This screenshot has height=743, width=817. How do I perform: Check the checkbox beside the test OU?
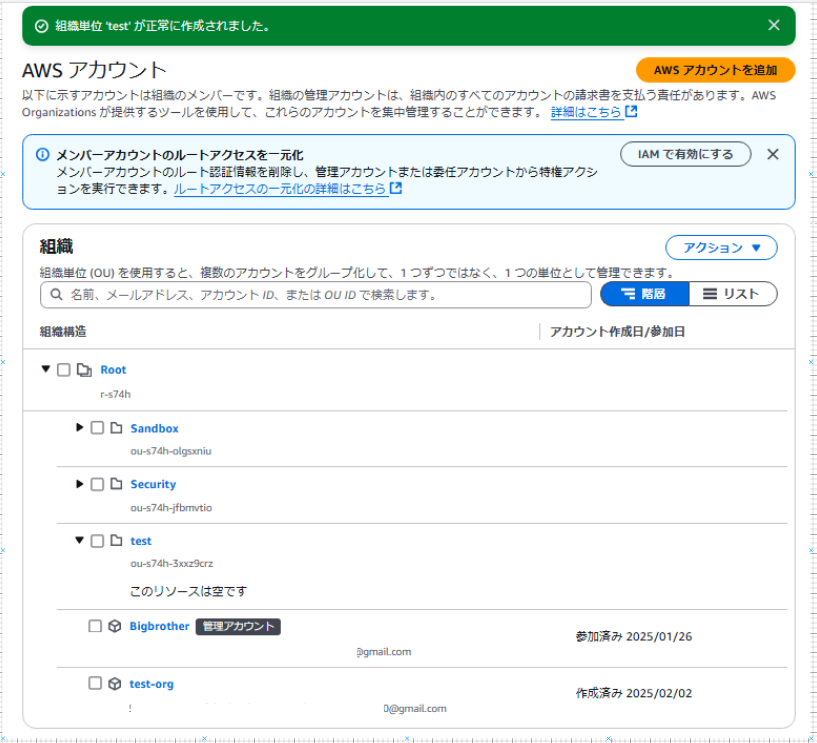(97, 541)
